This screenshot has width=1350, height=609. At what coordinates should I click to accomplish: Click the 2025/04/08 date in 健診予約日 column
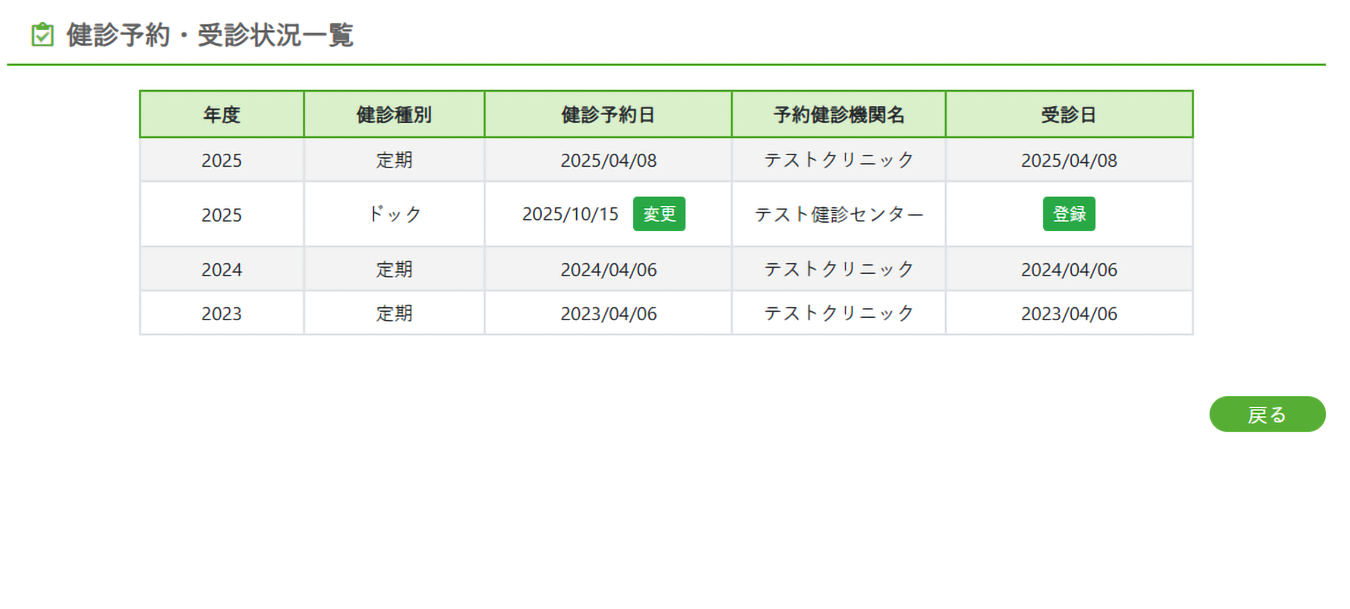(x=608, y=160)
